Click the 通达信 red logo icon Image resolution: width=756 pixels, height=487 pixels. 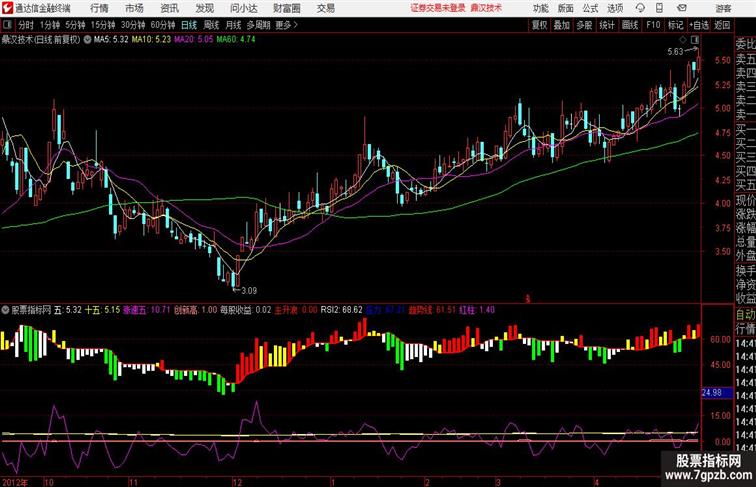[7, 8]
